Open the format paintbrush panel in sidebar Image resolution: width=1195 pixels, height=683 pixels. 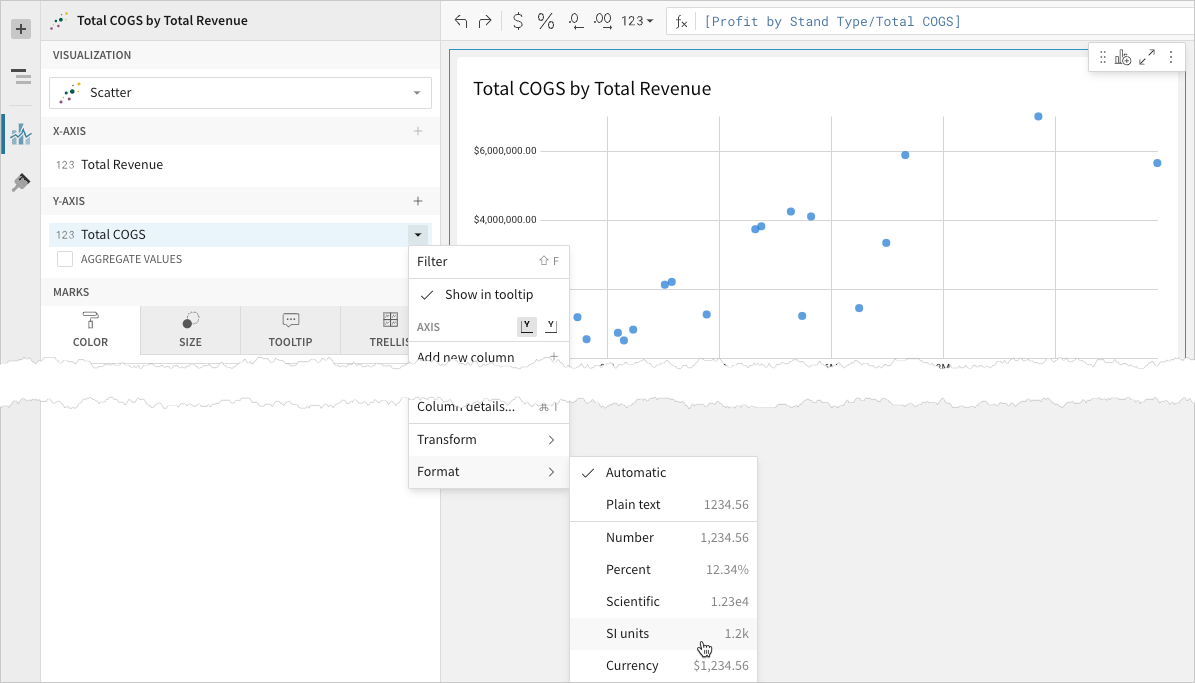tap(20, 183)
